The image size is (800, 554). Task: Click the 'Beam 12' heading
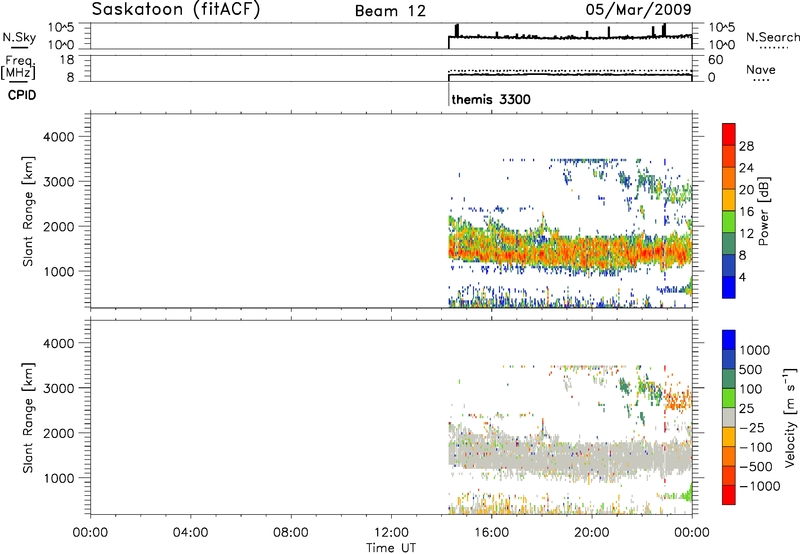point(390,11)
